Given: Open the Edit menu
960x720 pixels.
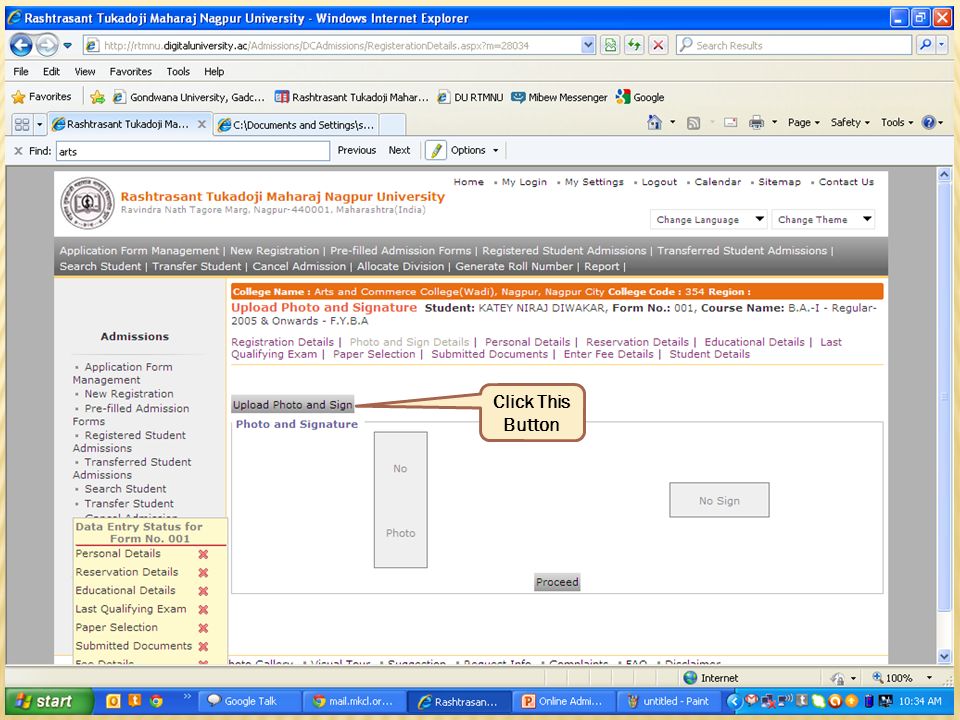Looking at the screenshot, I should [51, 72].
